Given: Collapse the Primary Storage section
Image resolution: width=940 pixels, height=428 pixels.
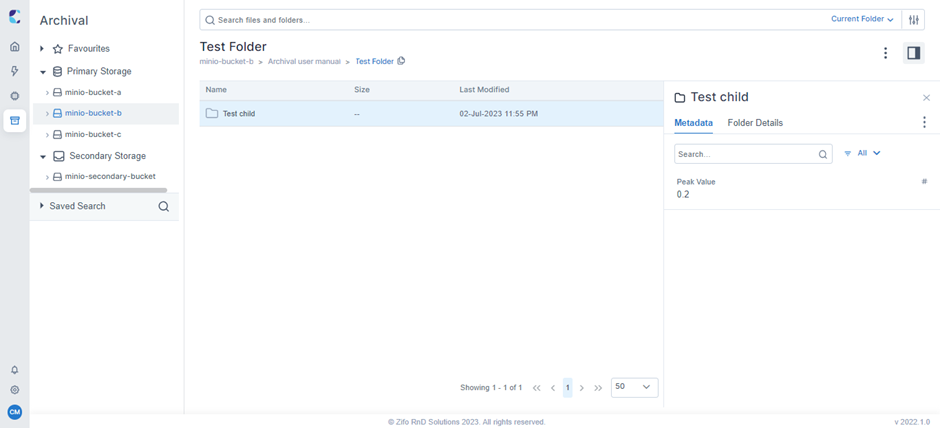Looking at the screenshot, I should click(43, 72).
